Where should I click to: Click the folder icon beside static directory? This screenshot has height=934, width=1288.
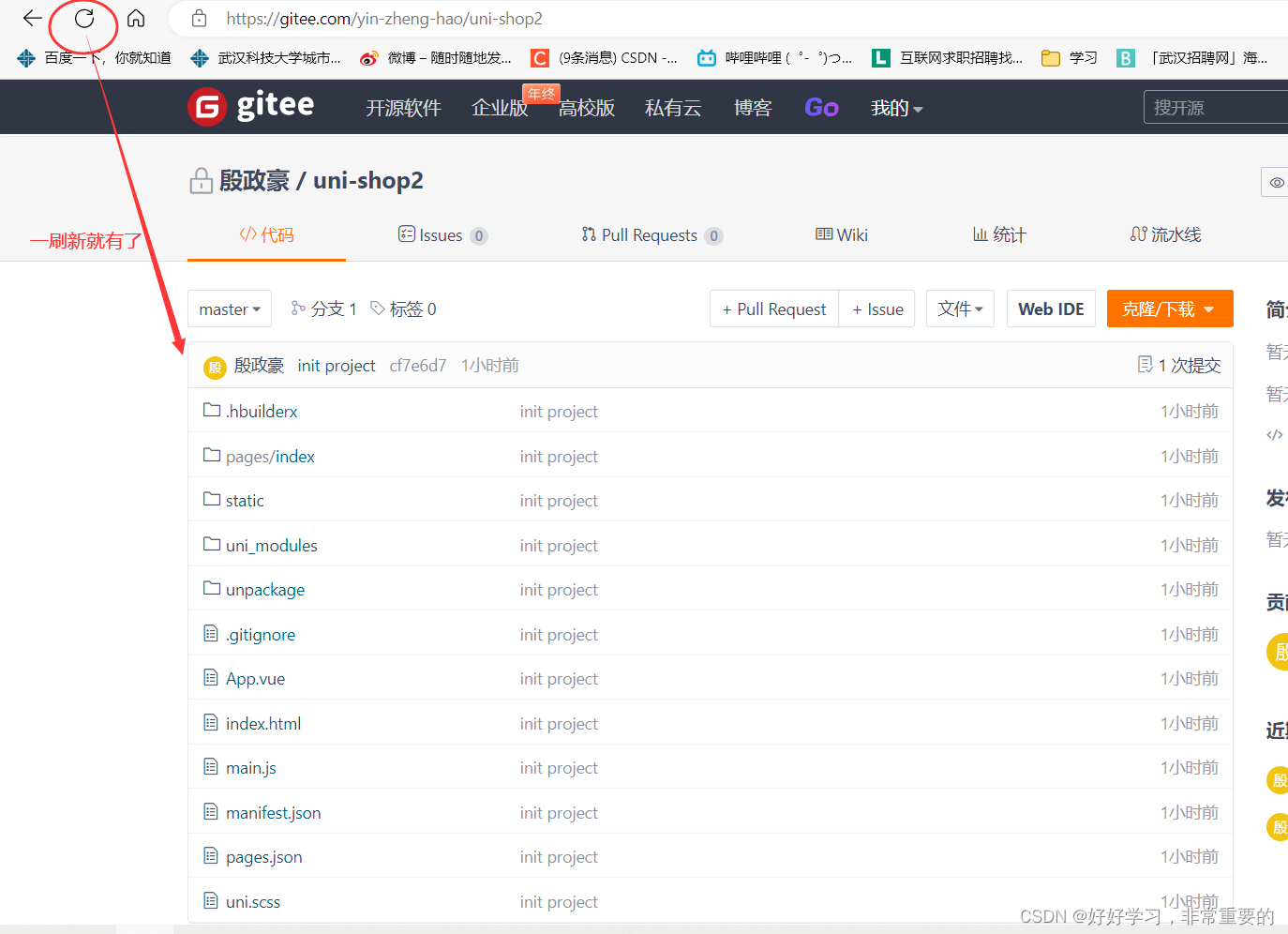tap(211, 499)
